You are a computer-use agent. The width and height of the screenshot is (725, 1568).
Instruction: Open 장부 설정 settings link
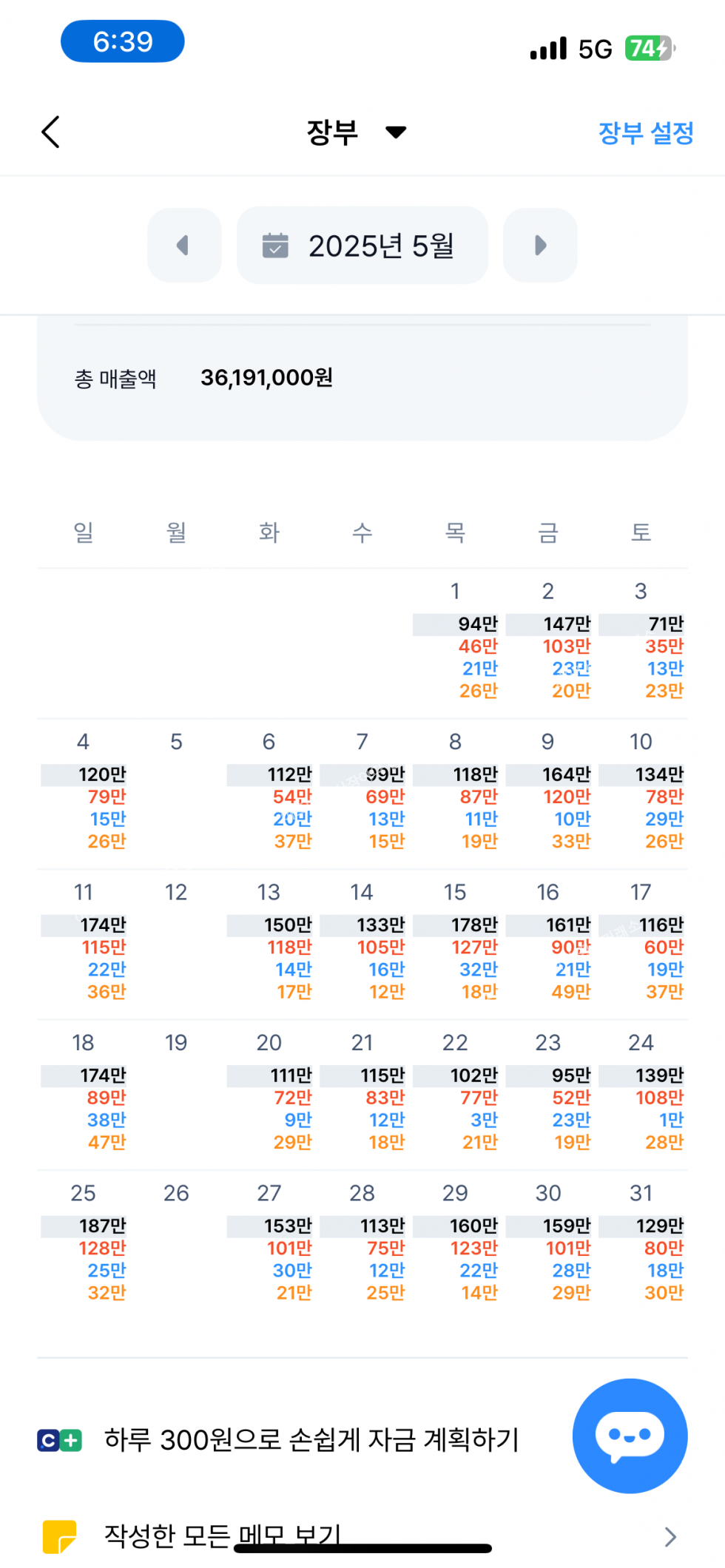[x=646, y=133]
